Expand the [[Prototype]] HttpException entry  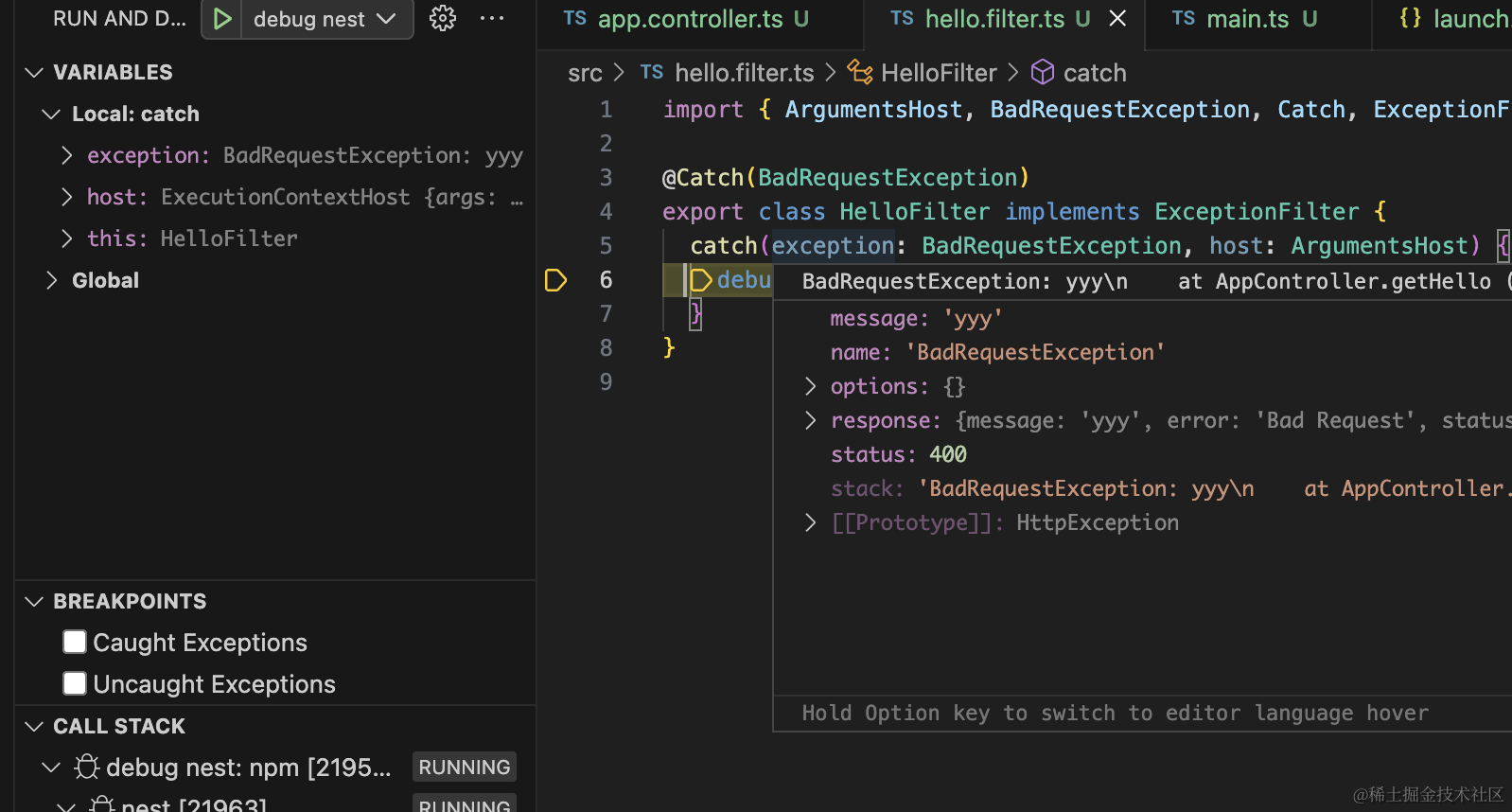tap(810, 522)
